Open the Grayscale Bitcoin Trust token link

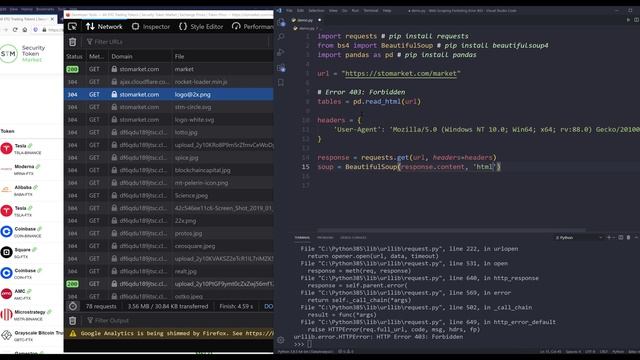(x=39, y=333)
